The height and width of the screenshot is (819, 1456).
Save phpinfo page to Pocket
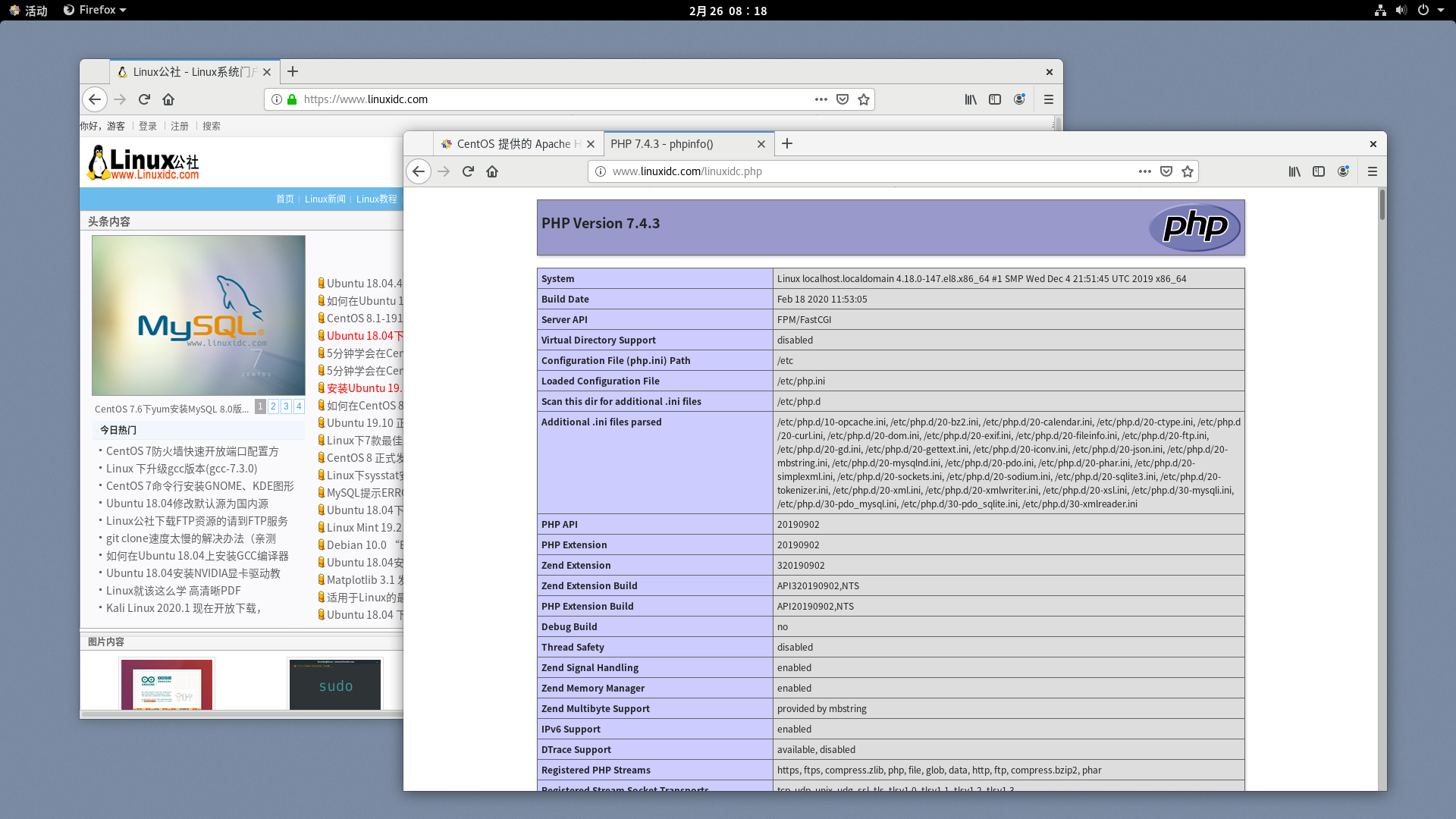[x=1166, y=171]
